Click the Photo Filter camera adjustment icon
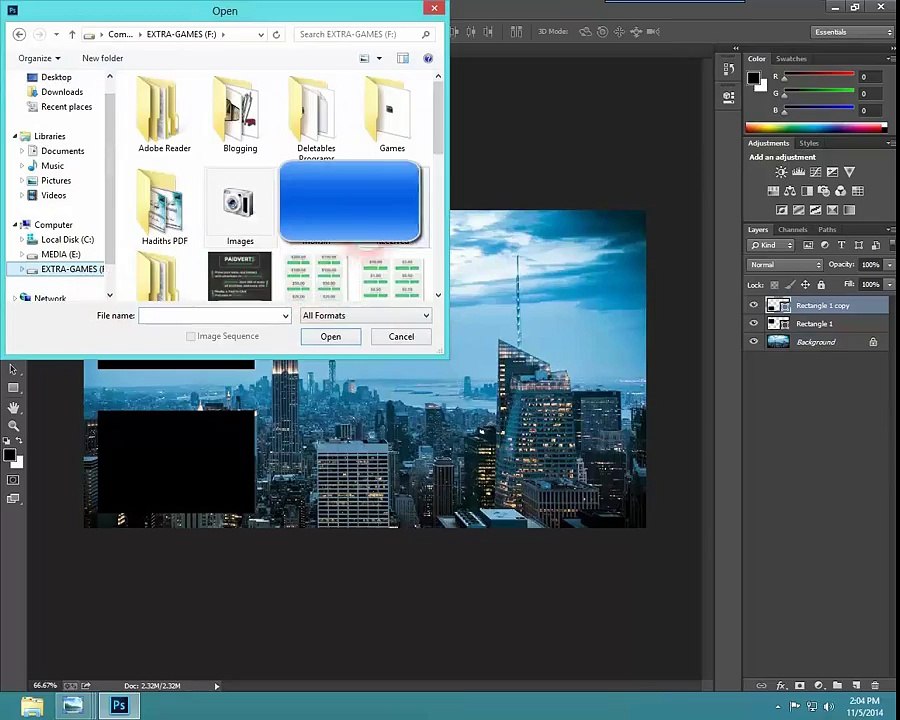900x720 pixels. pyautogui.click(x=824, y=191)
